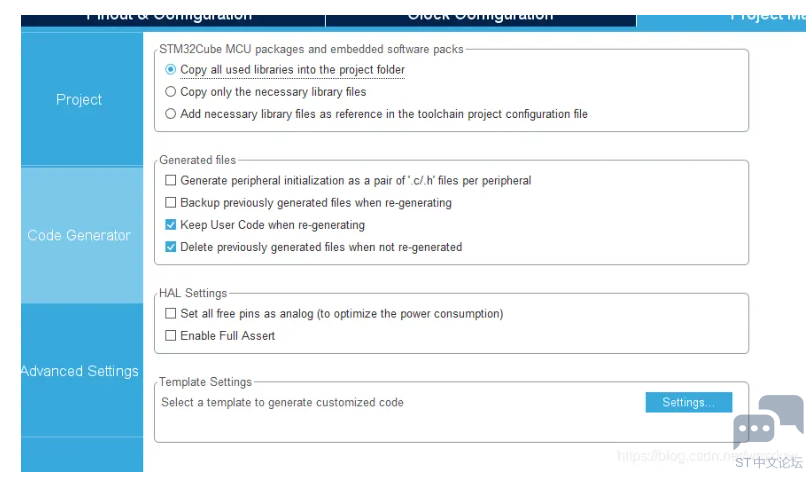Uncheck Delete previously generated files option
The width and height of the screenshot is (812, 478).
pos(170,247)
